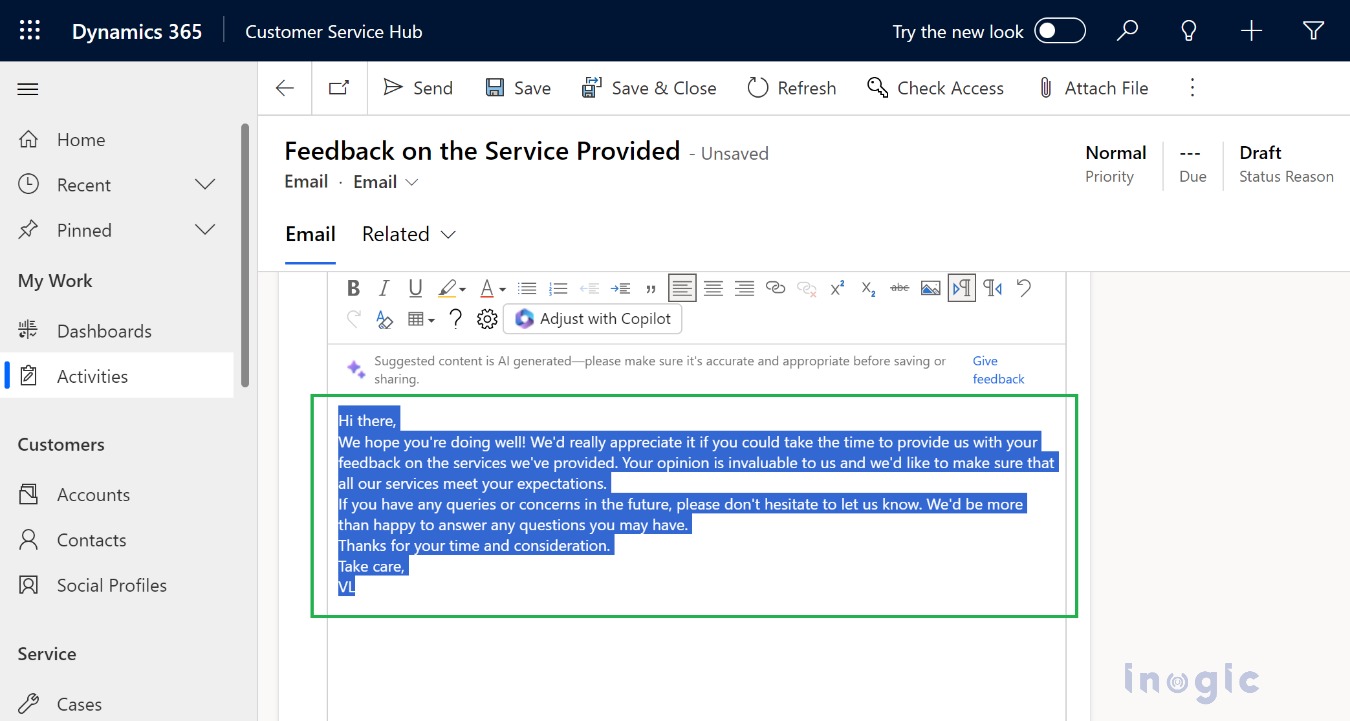Viewport: 1350px width, 721px height.
Task: Open search from the top navigation bar
Action: coord(1127,31)
